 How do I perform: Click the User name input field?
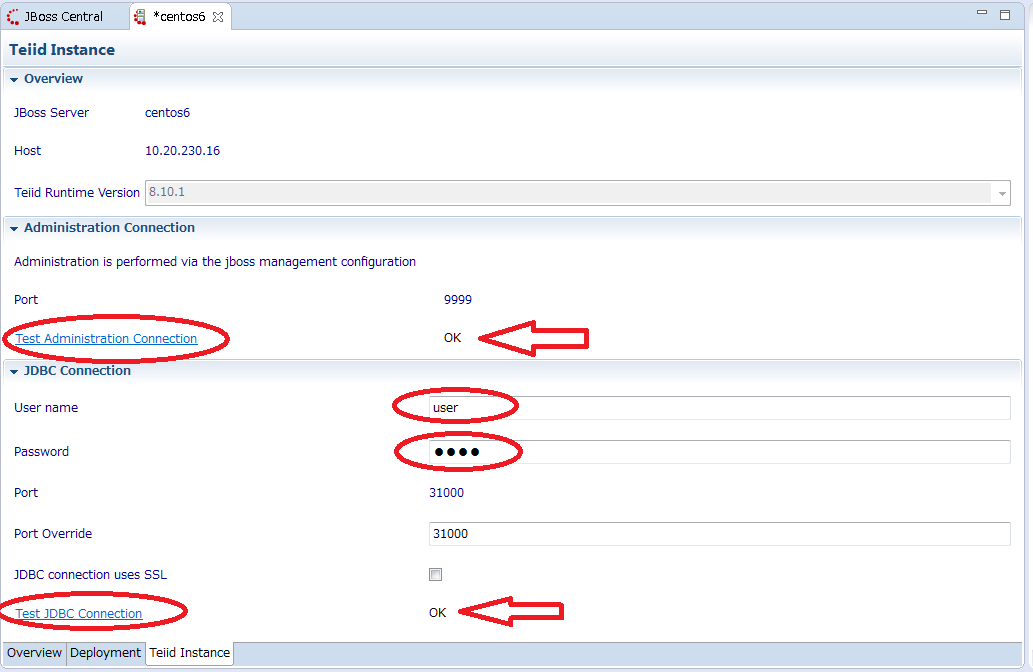(x=719, y=408)
